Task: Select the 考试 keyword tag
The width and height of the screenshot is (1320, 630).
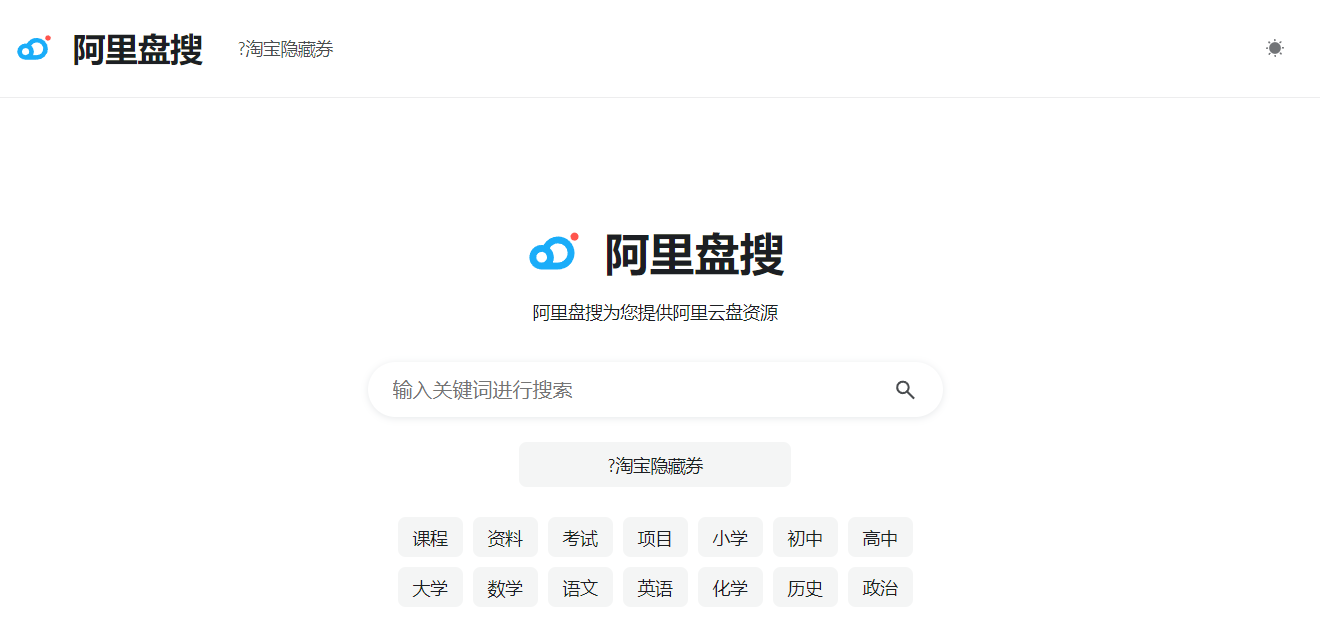Action: [580, 537]
